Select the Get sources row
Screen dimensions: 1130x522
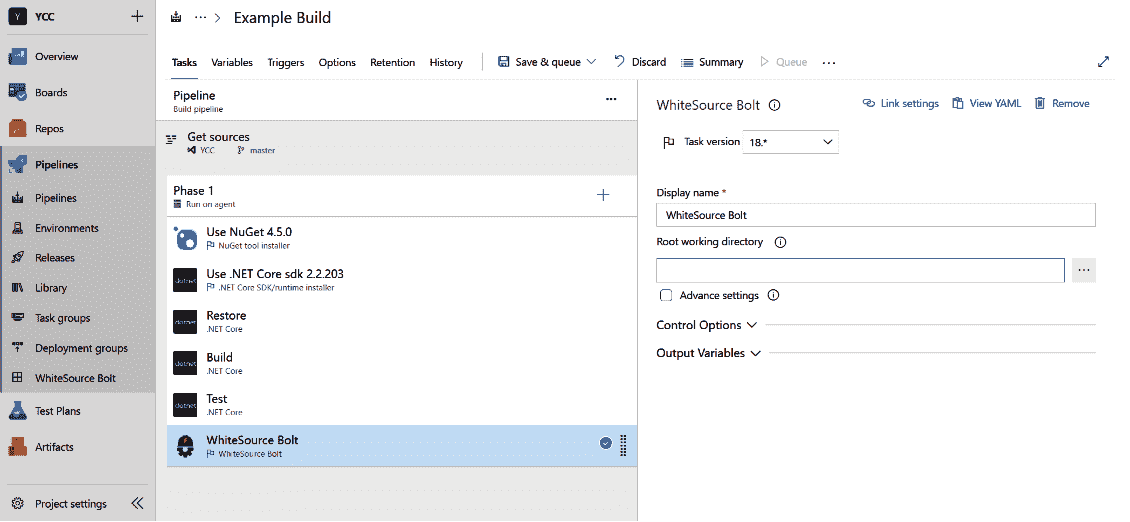[396, 143]
